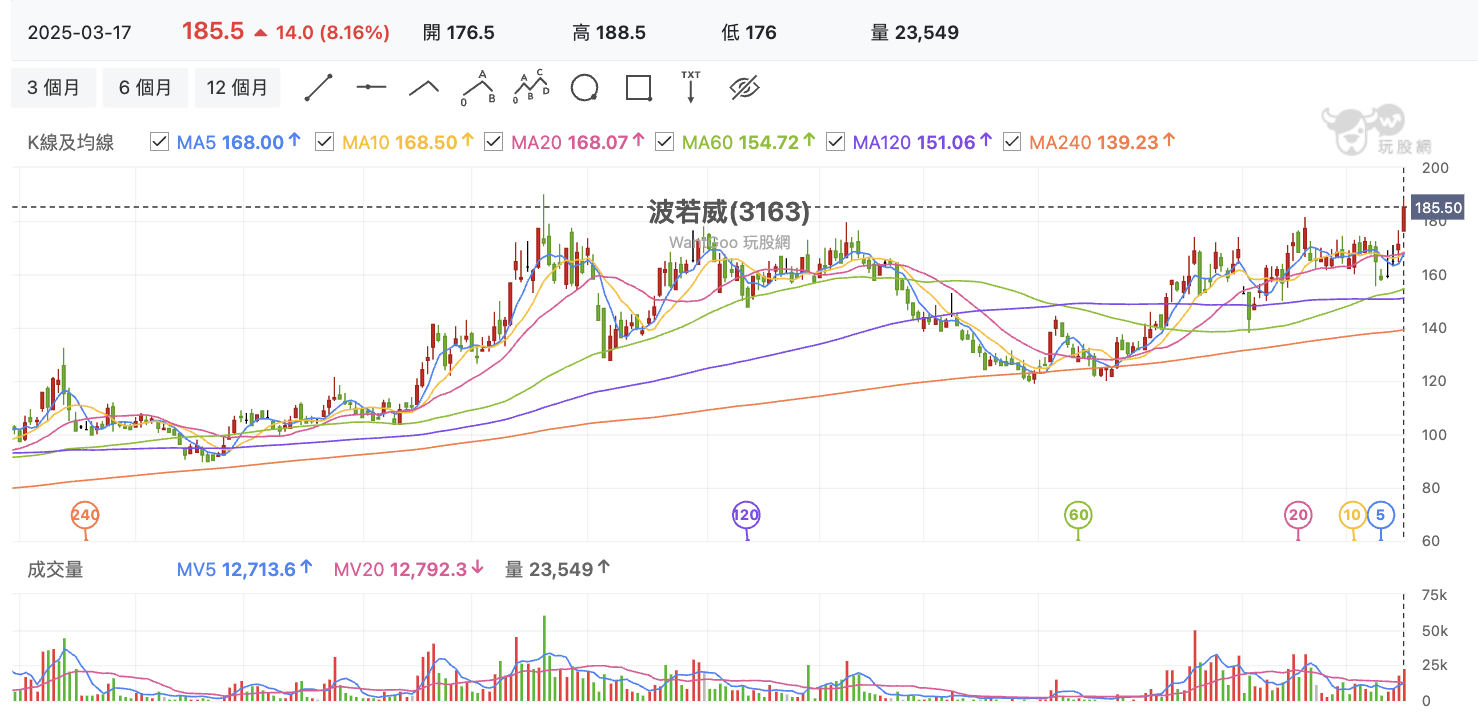The height and width of the screenshot is (714, 1478).
Task: Click the volume 量 23,549 in header
Action: pyautogui.click(x=915, y=32)
